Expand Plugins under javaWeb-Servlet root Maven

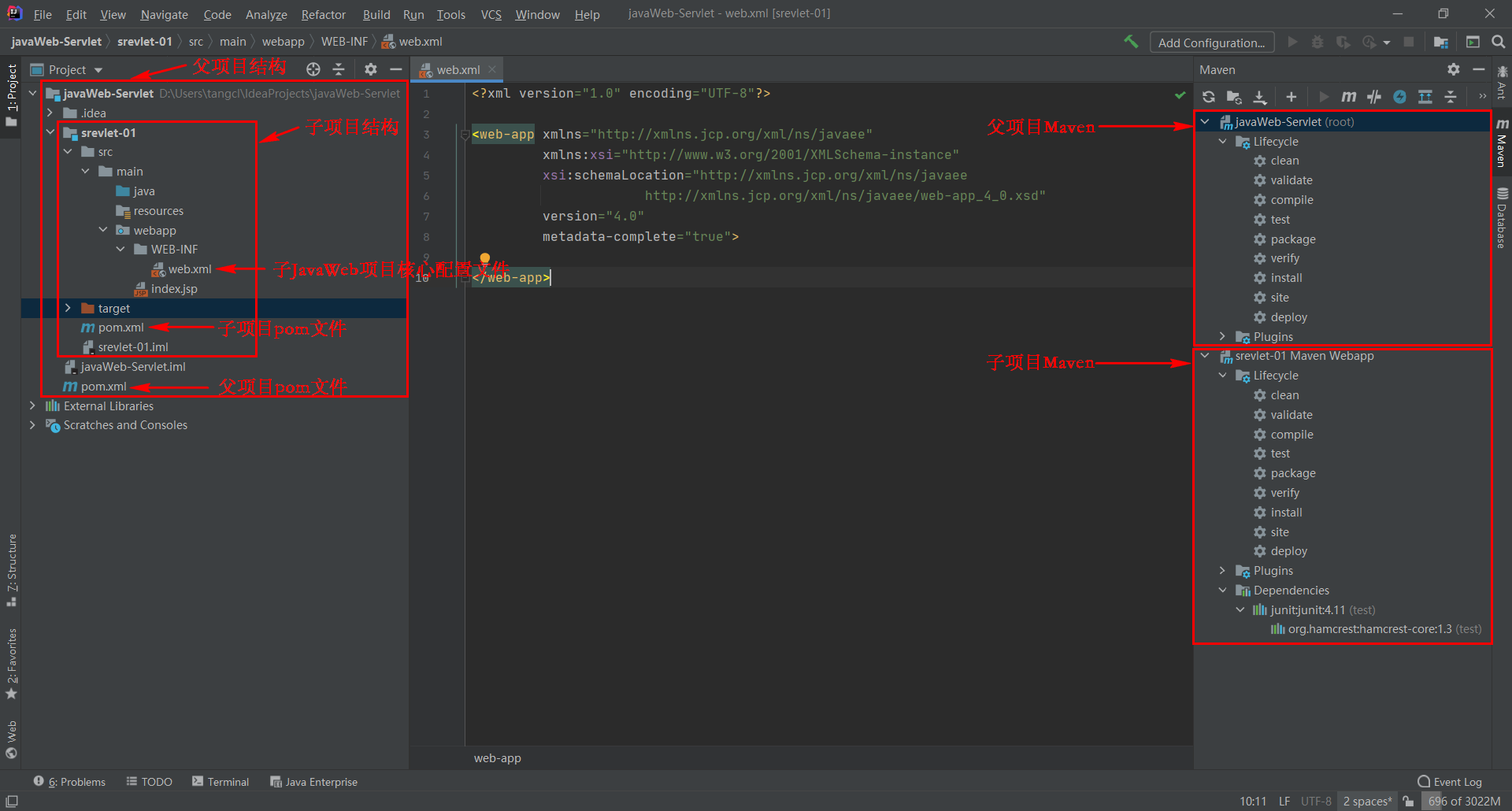1222,336
